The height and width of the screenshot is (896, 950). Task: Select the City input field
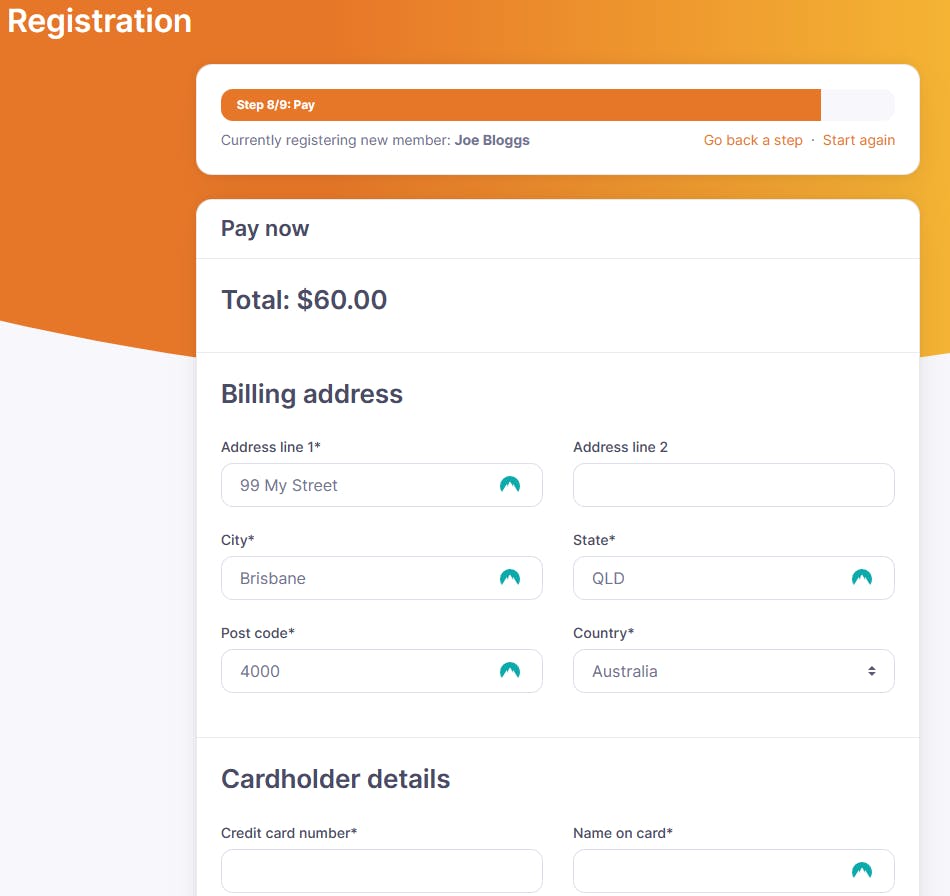click(360, 578)
